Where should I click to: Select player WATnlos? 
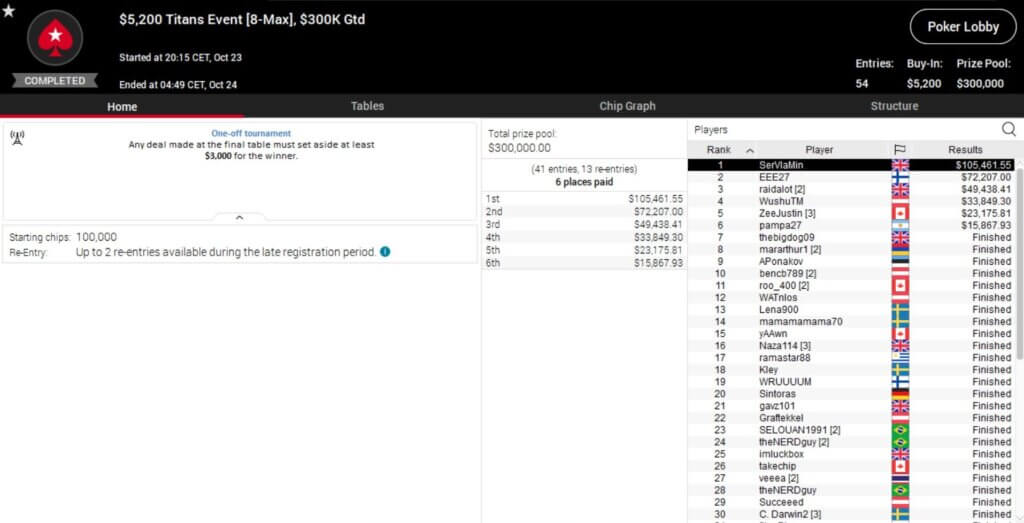pos(852,297)
